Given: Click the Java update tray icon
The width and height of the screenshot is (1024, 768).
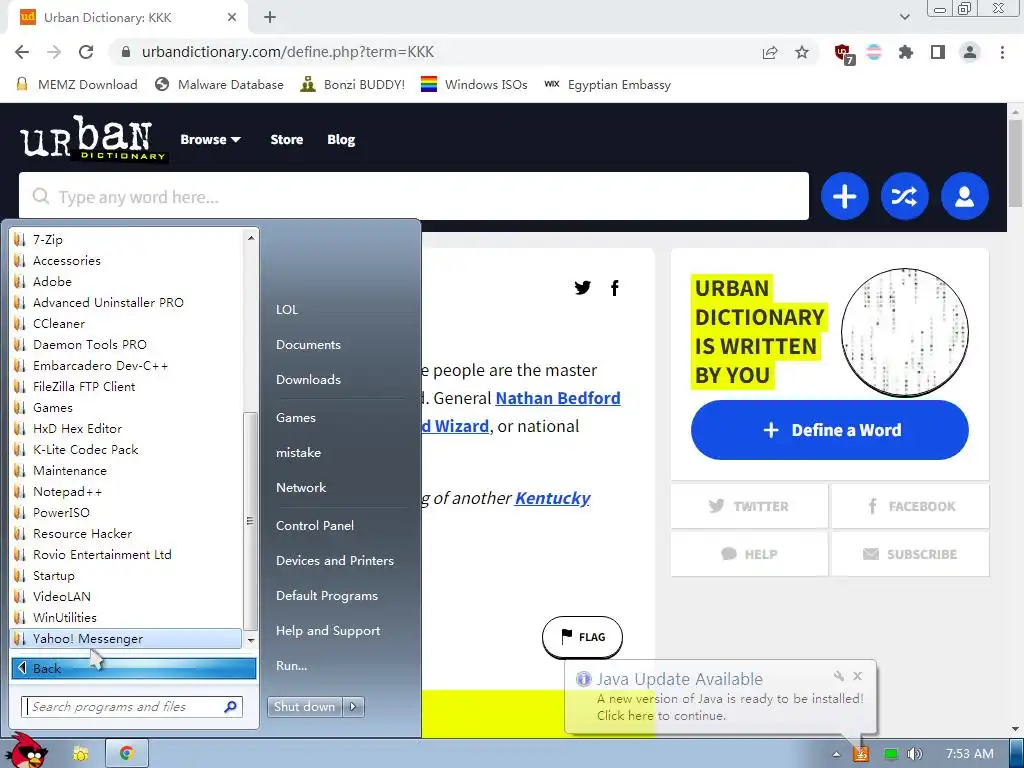Looking at the screenshot, I should (x=861, y=754).
